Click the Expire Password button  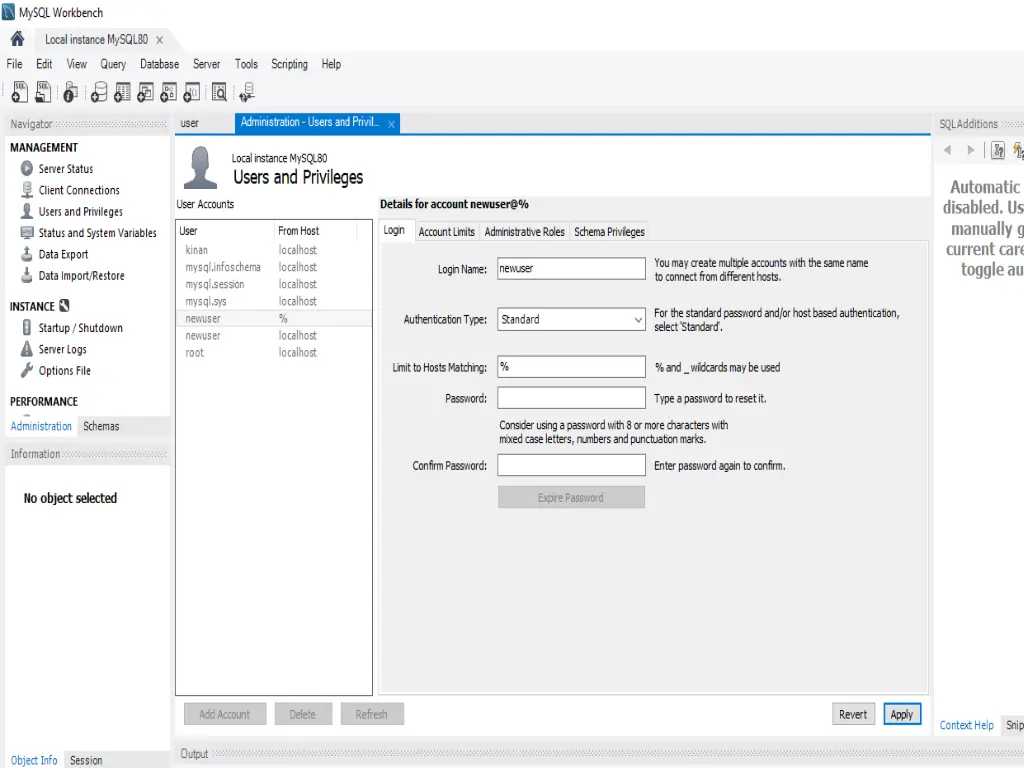coord(571,498)
